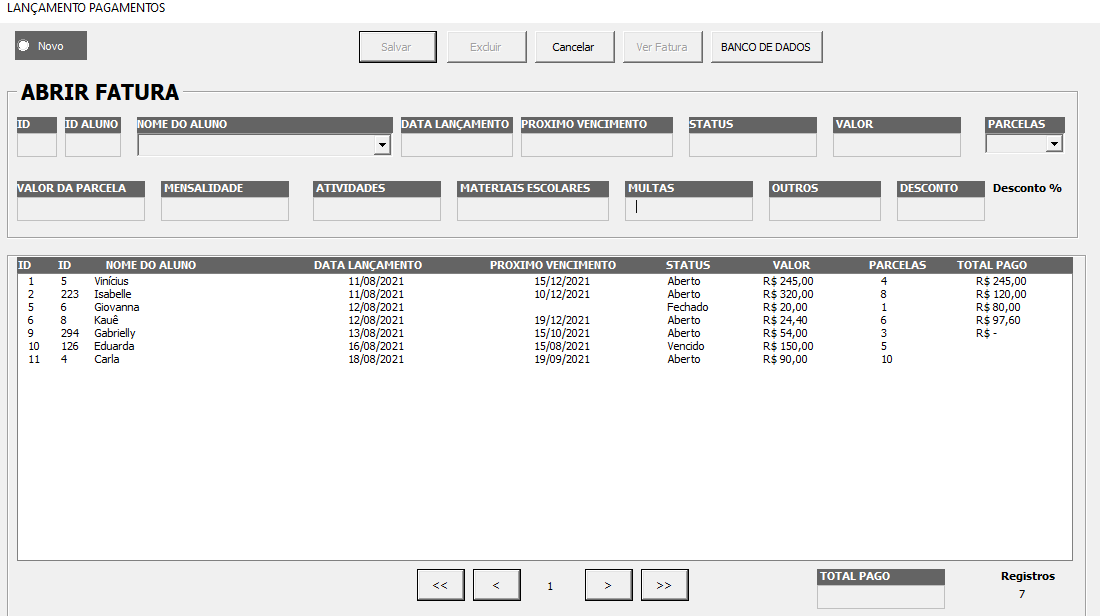Go to previous page with < button

click(497, 585)
